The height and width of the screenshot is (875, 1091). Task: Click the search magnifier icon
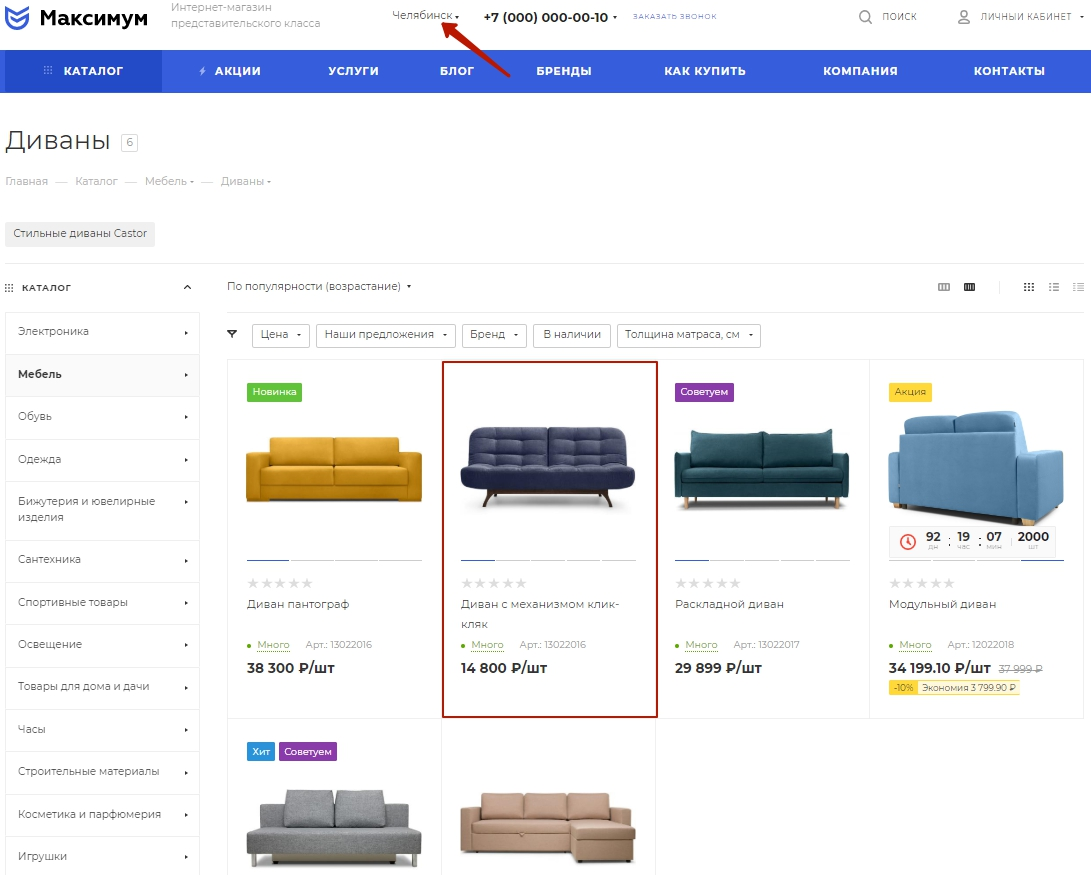pyautogui.click(x=865, y=17)
